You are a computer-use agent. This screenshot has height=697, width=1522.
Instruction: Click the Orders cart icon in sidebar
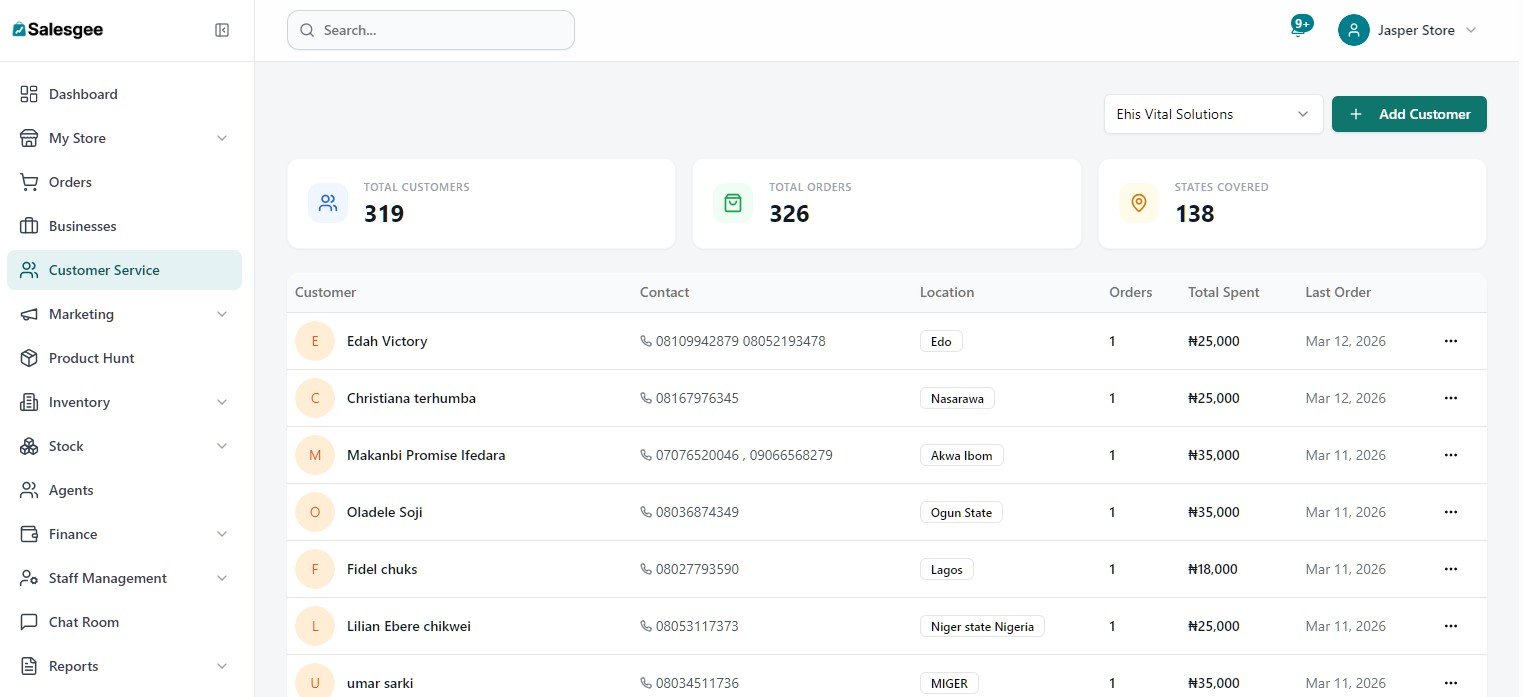tap(29, 182)
